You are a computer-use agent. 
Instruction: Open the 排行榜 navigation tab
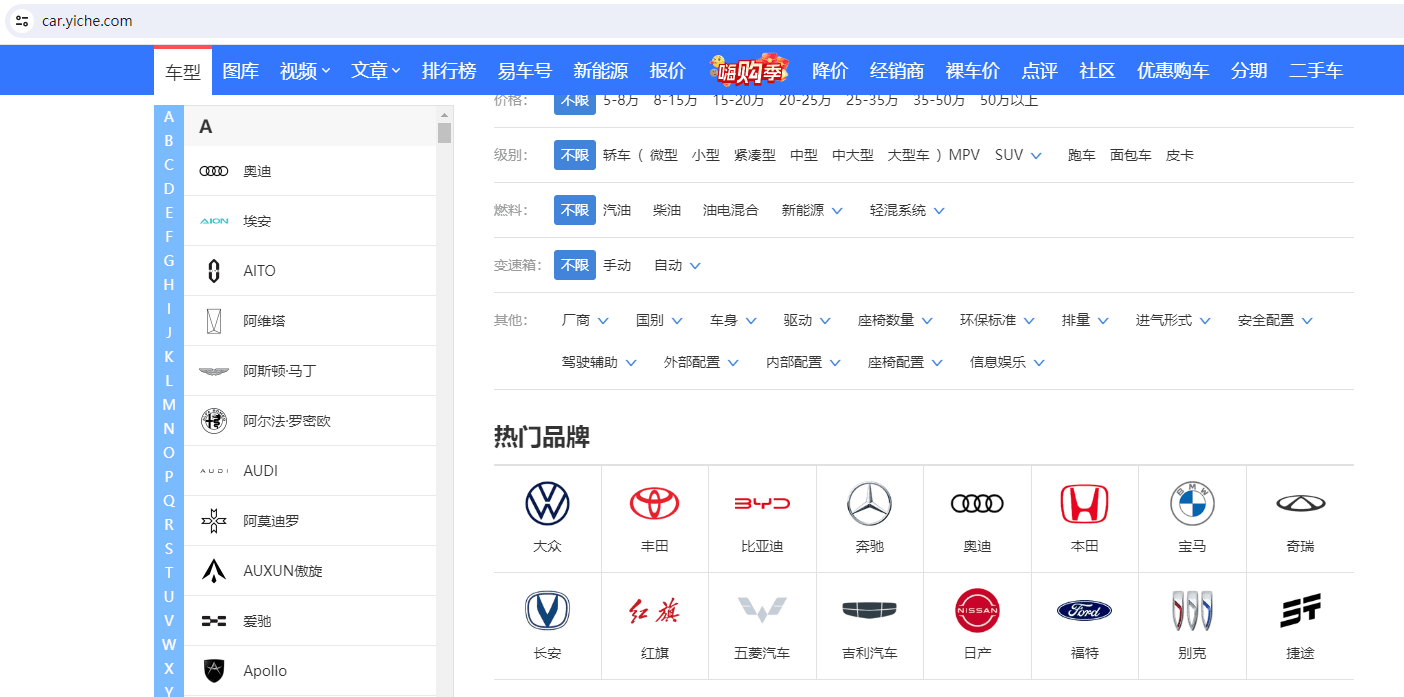click(x=449, y=71)
